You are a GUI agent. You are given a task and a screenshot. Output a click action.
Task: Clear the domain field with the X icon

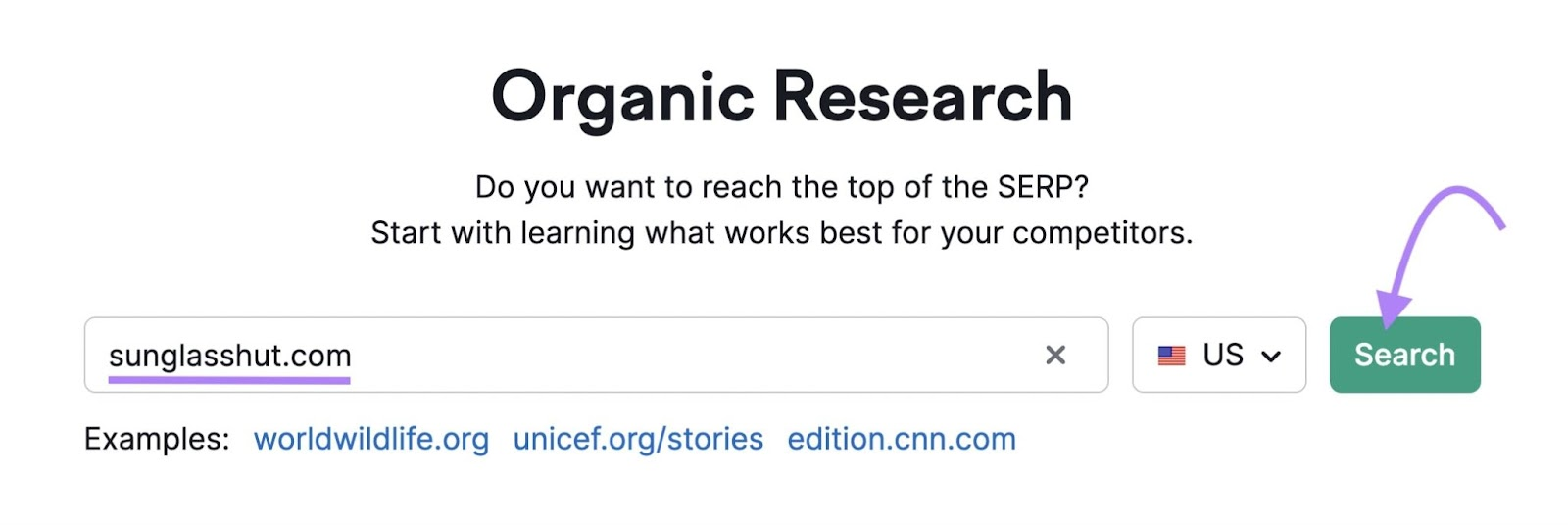(1054, 355)
